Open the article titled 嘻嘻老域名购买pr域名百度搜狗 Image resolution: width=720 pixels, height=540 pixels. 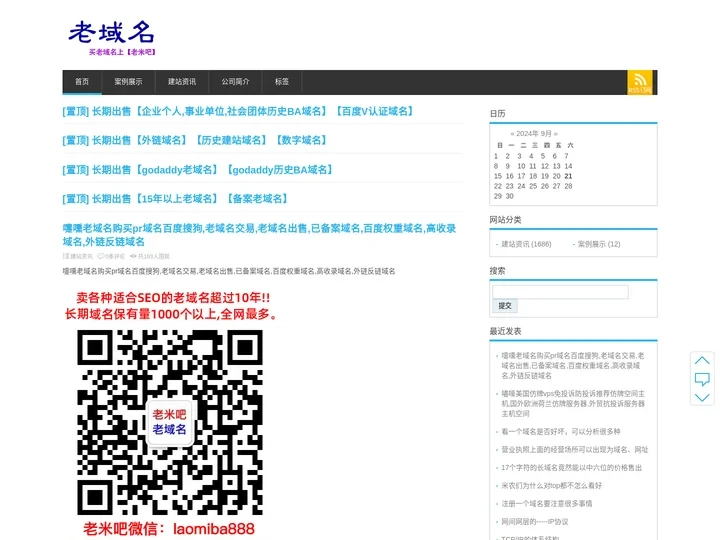[259, 235]
